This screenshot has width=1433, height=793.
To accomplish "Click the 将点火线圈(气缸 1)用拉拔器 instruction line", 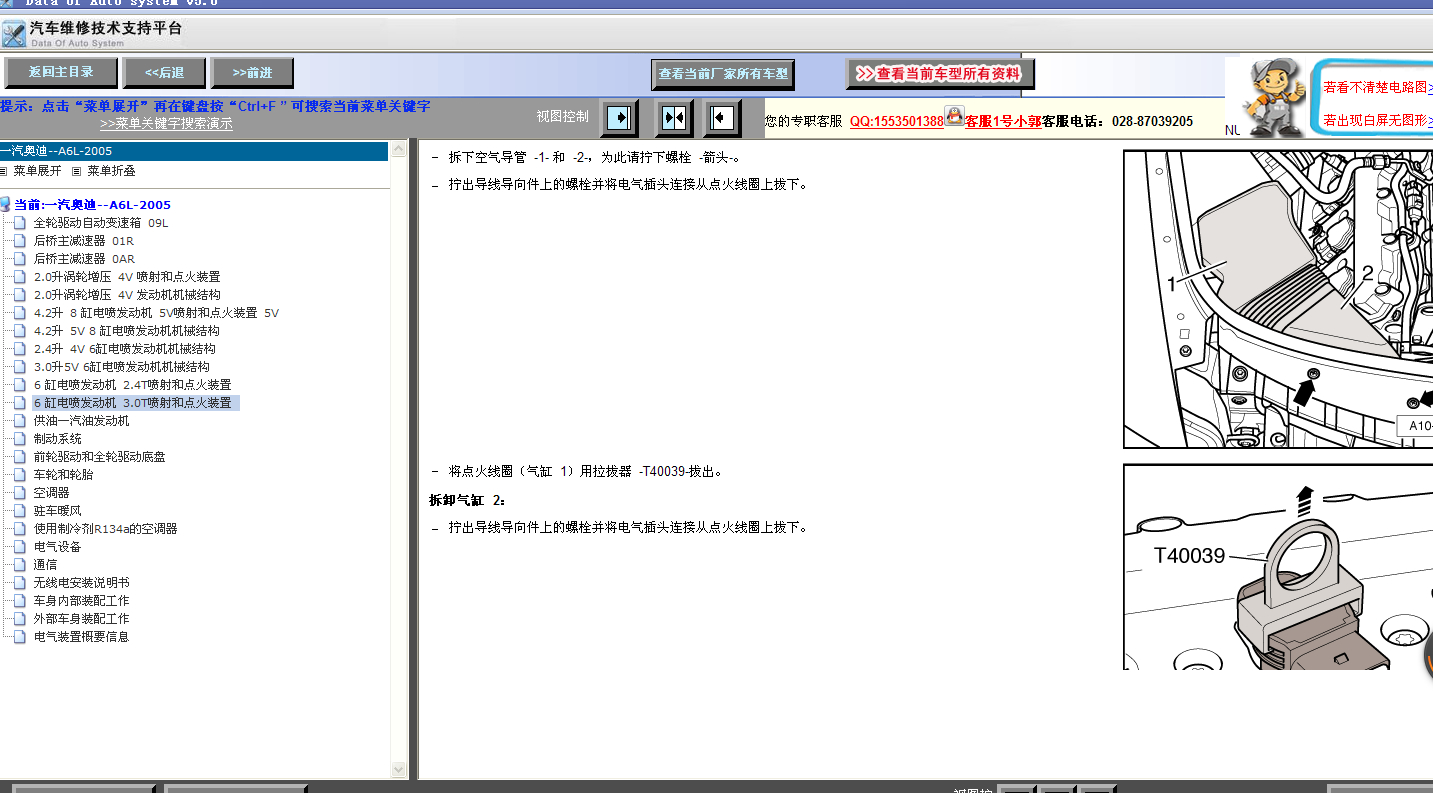I will (585, 471).
